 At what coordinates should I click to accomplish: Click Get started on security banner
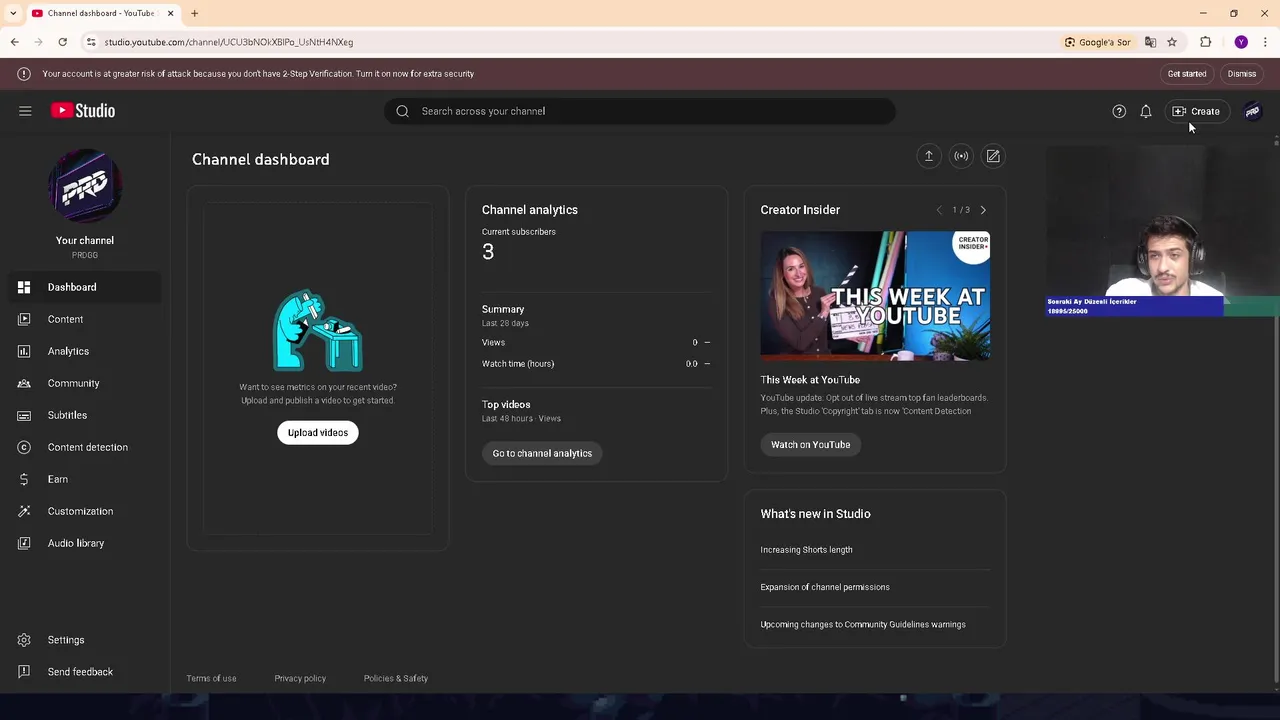pos(1187,74)
